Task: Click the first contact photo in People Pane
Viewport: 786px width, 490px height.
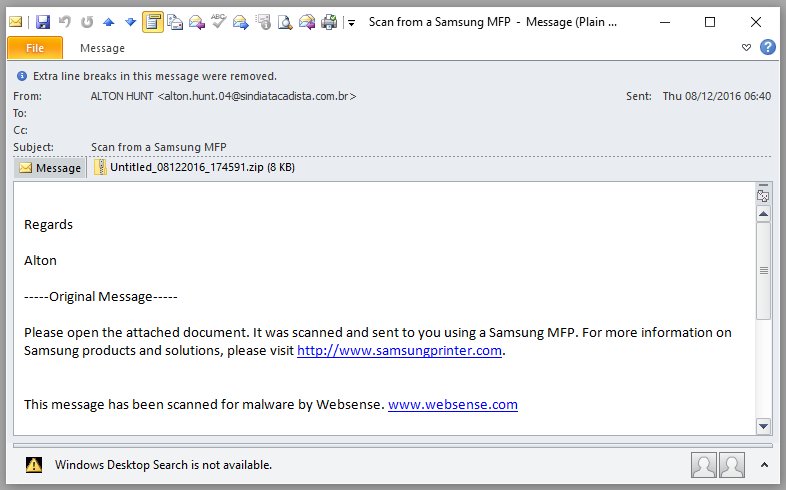Action: coord(704,465)
